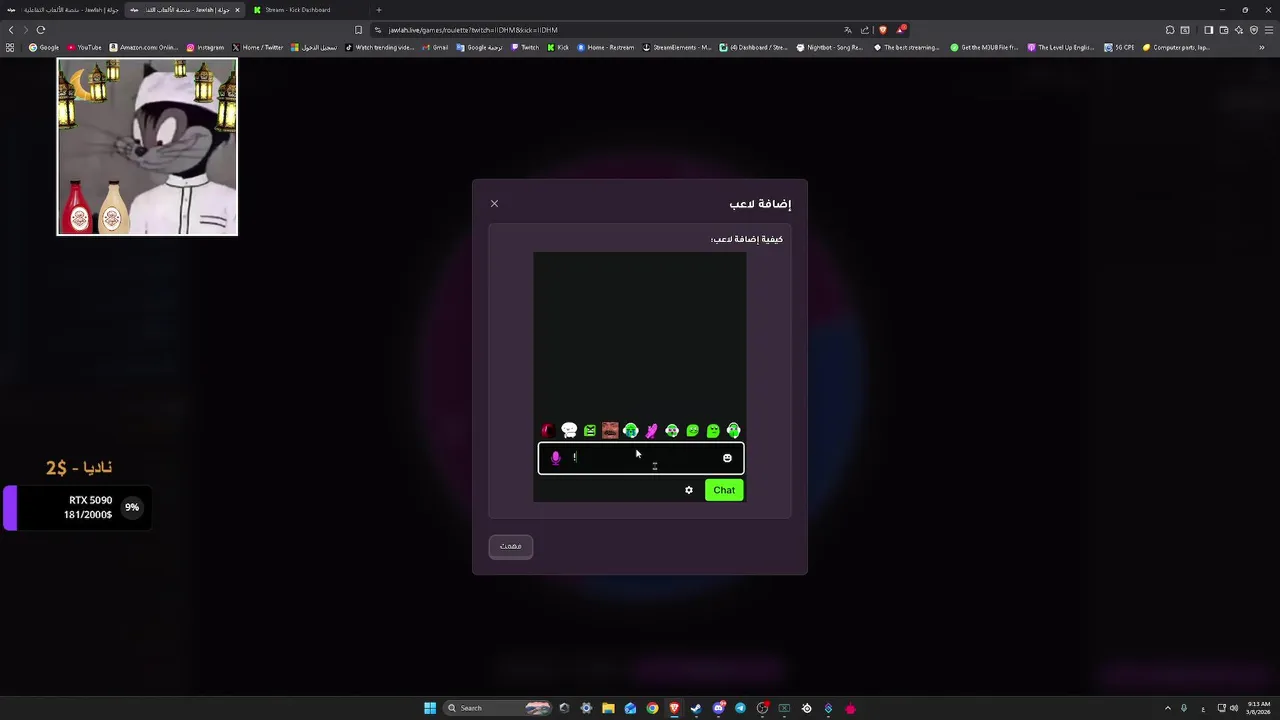Open the YouTube bookmark
This screenshot has height=720, width=1280.
coord(85,47)
